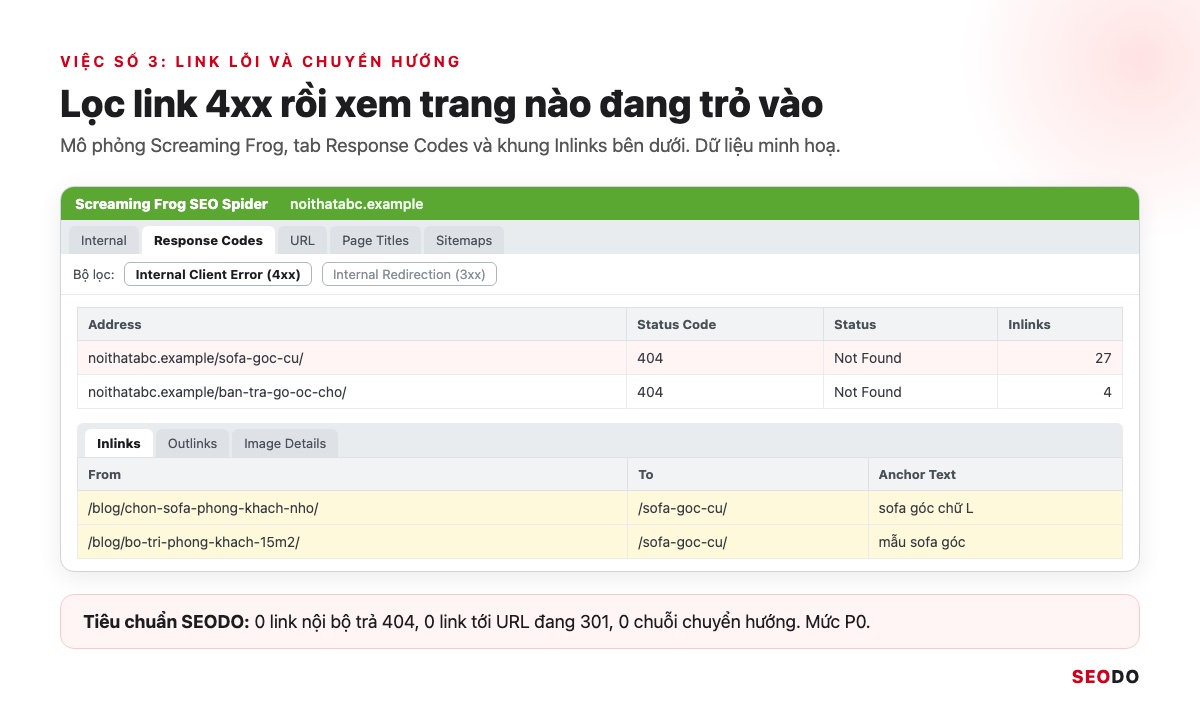Open the Image Details tab
The width and height of the screenshot is (1200, 709).
click(285, 443)
